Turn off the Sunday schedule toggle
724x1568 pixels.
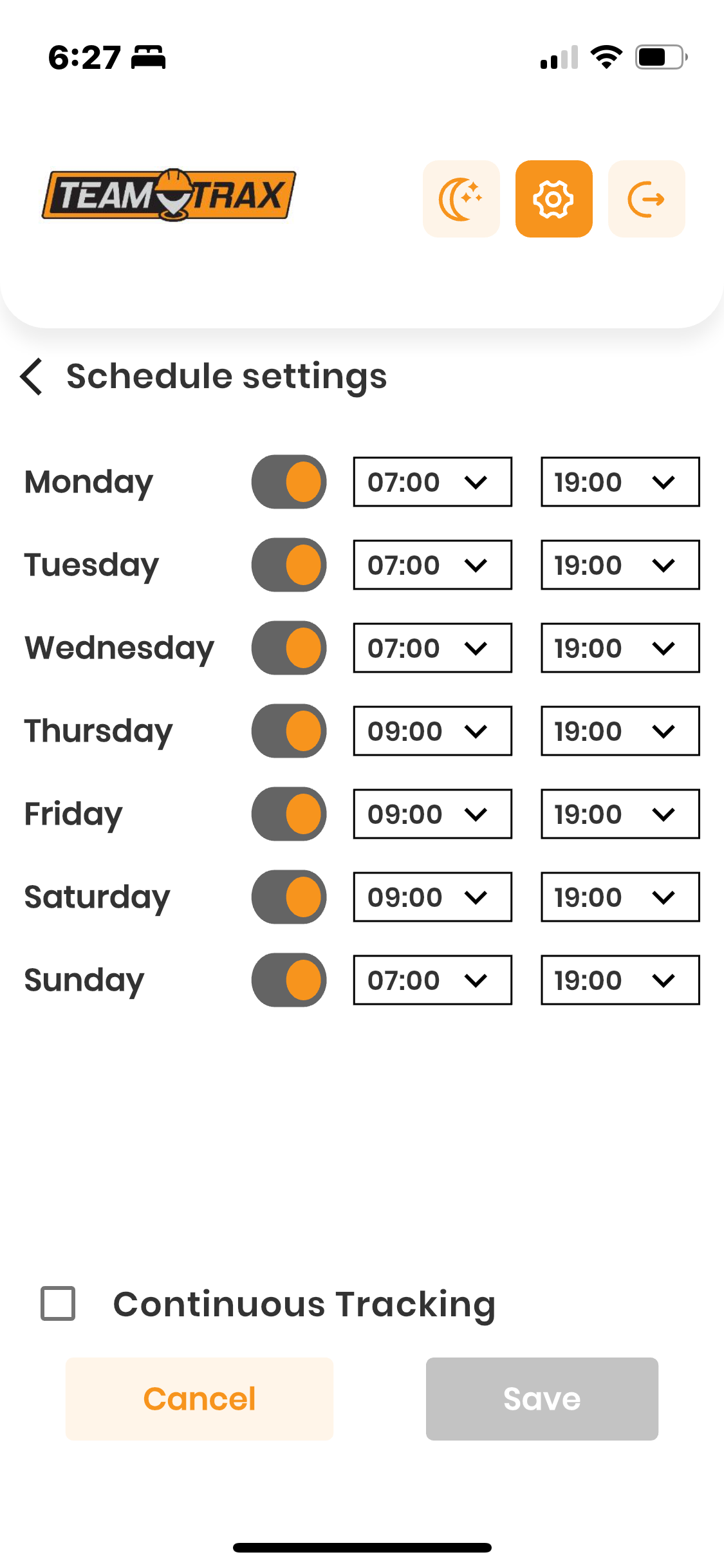click(289, 980)
